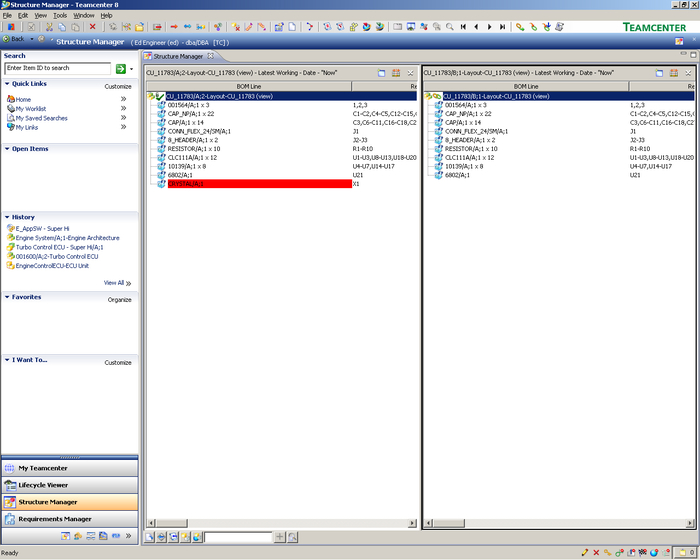The image size is (700, 560).
Task: Click the pencil icon in status bar
Action: [584, 553]
